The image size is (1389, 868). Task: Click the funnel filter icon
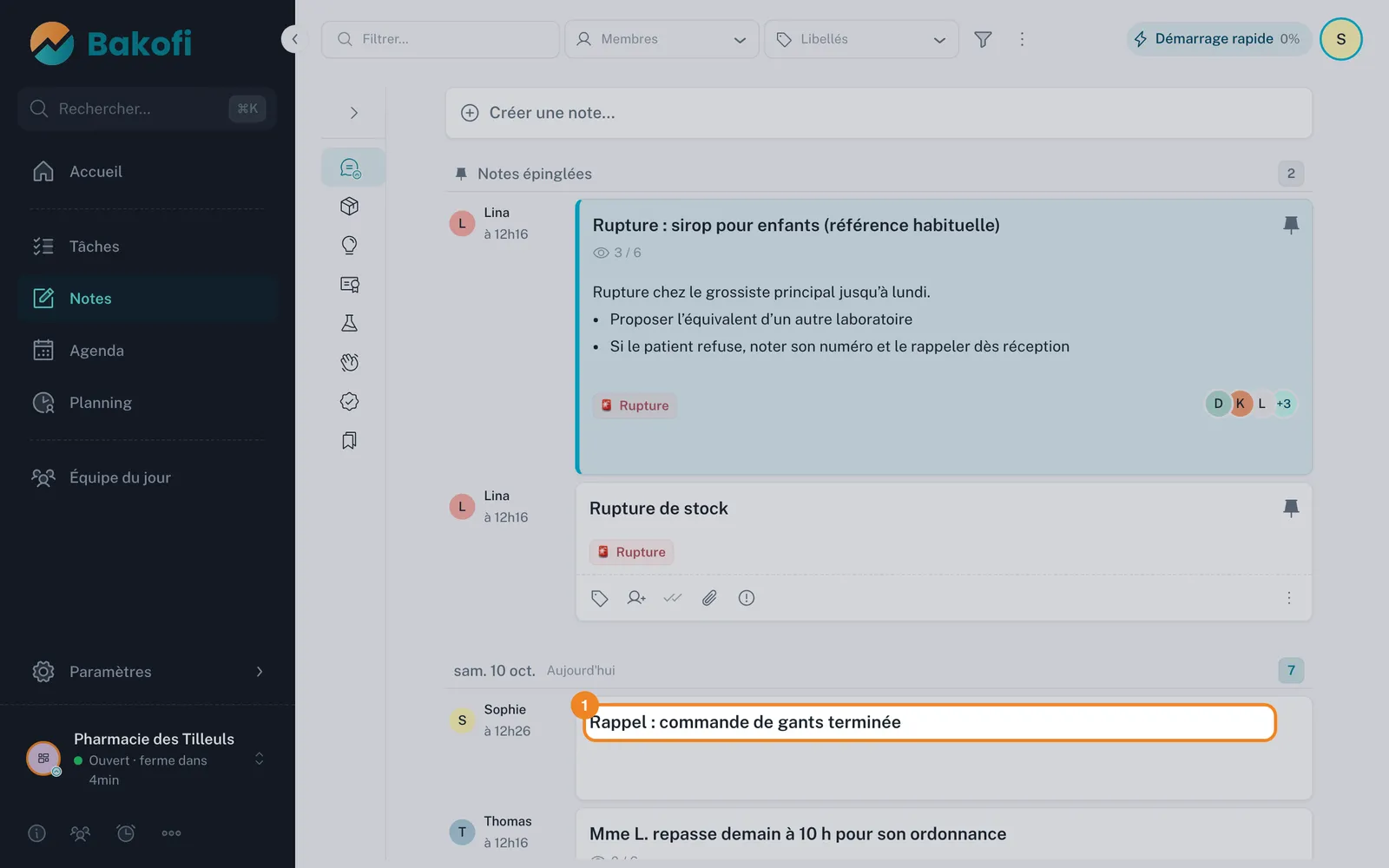coord(983,39)
